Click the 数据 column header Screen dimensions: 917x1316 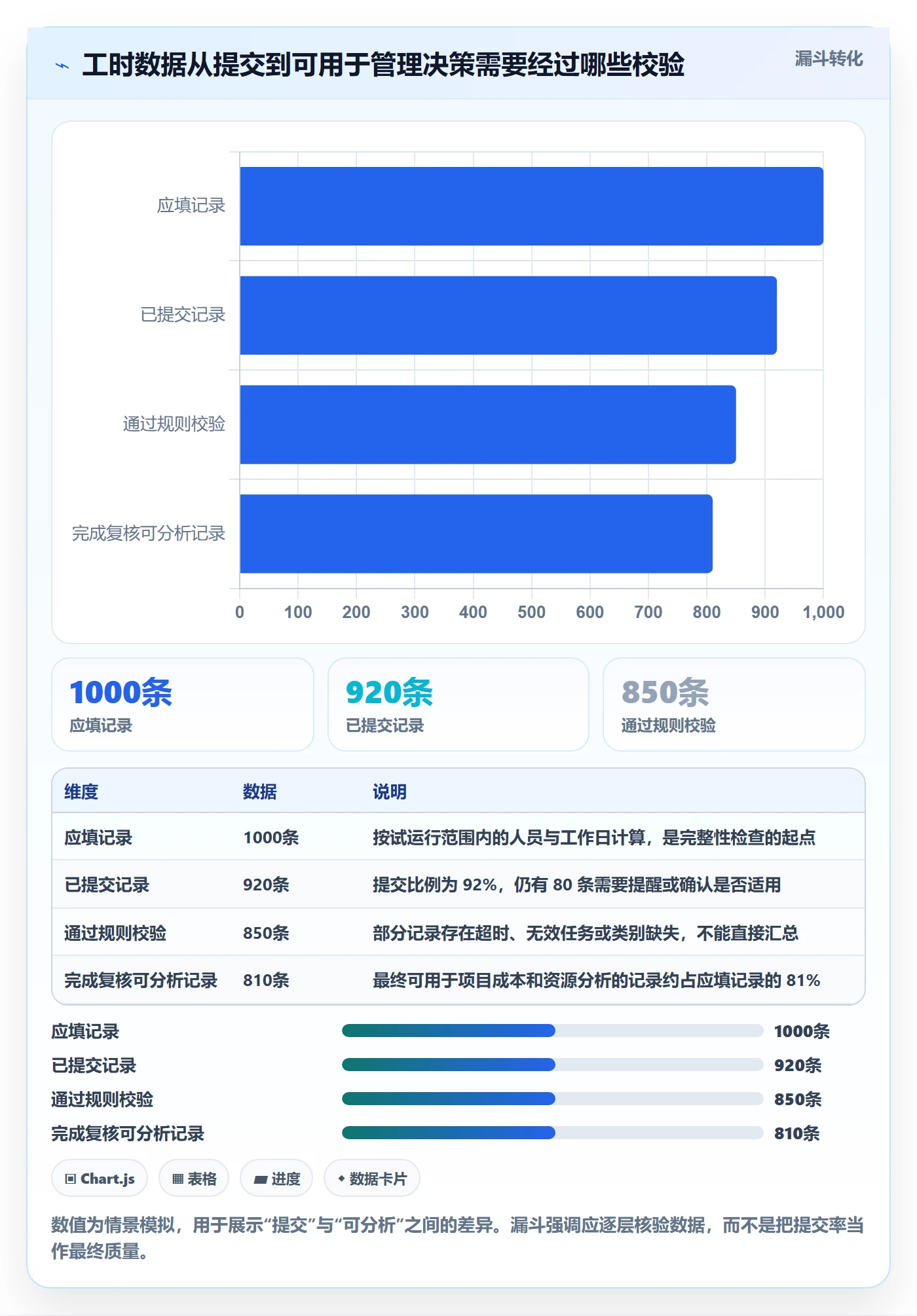[260, 792]
